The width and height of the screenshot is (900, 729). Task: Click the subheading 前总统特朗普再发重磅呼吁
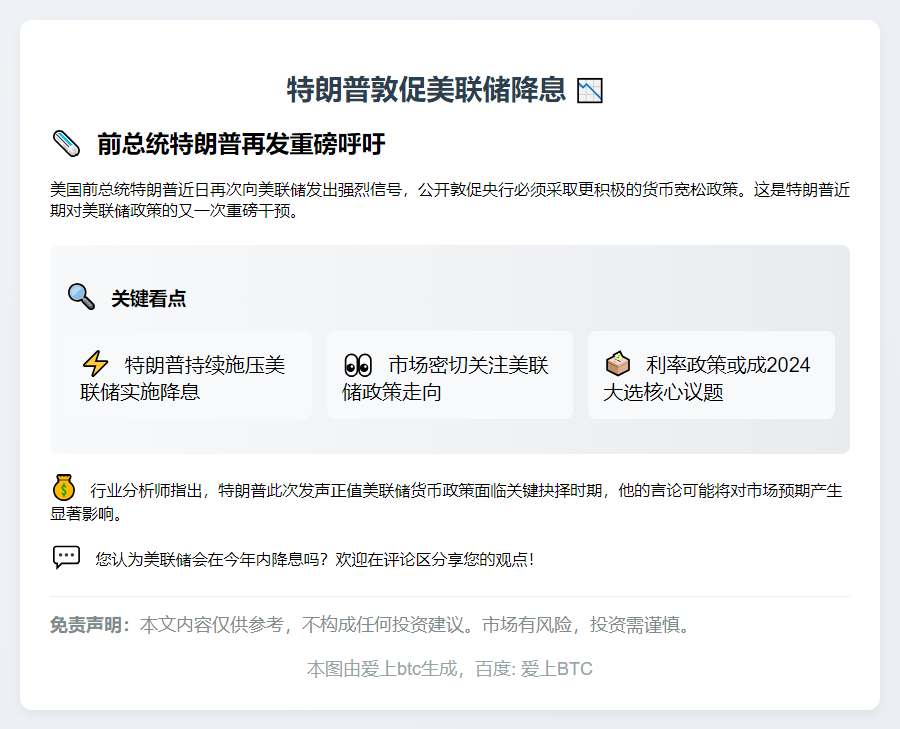click(x=241, y=144)
